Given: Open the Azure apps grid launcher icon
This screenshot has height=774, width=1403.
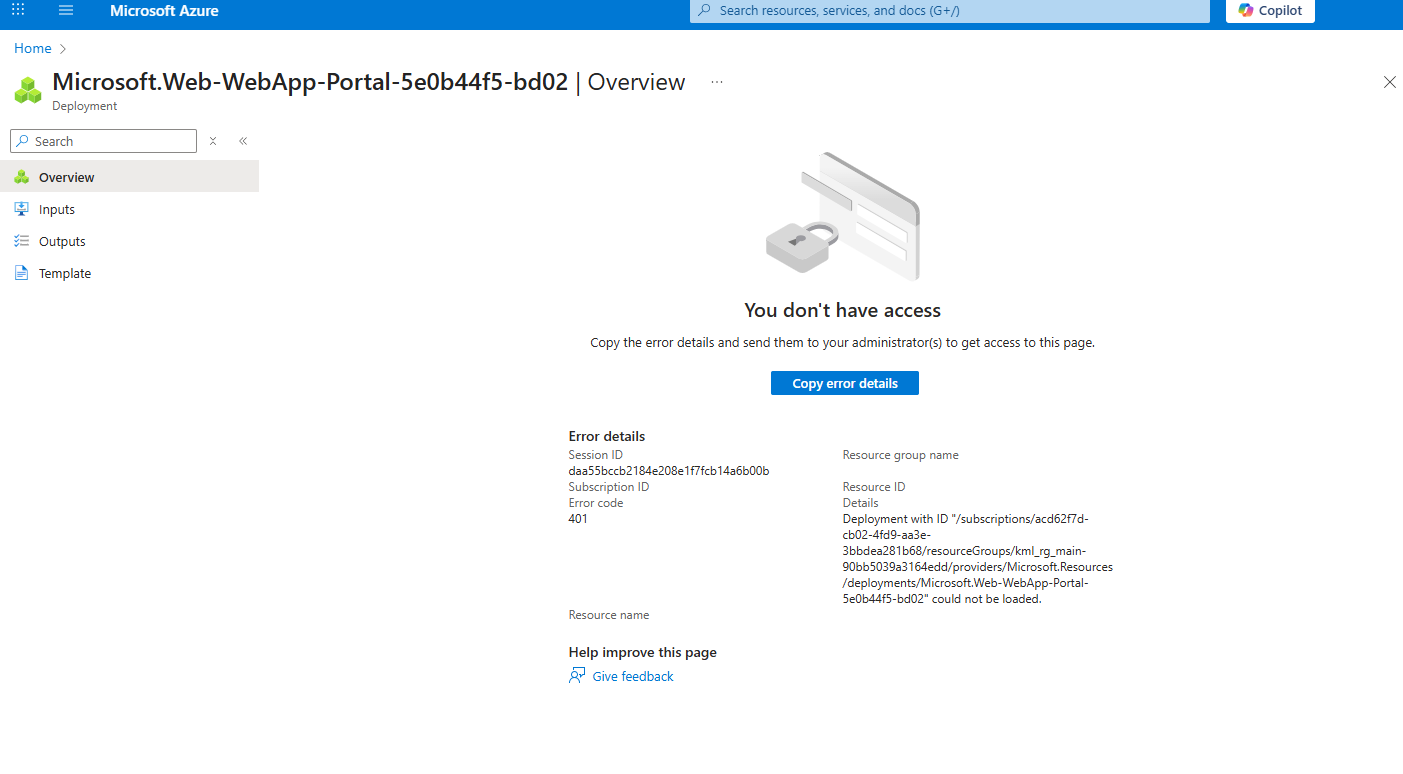Looking at the screenshot, I should (18, 10).
